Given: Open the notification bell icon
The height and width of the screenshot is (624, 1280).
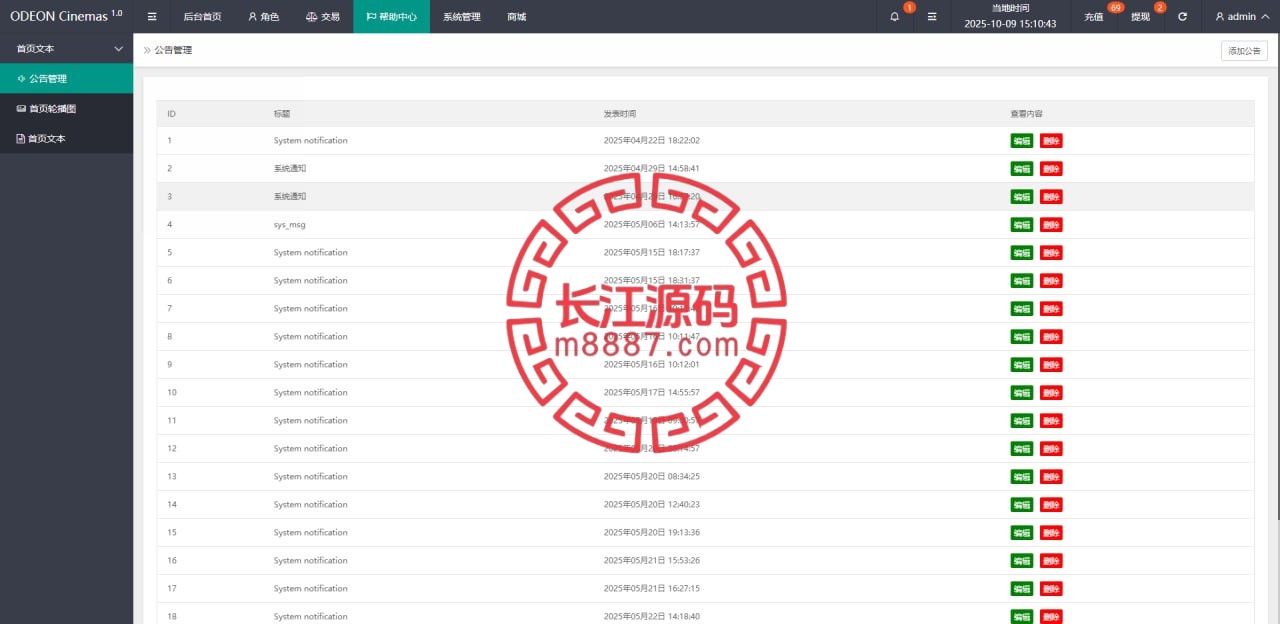Looking at the screenshot, I should click(x=894, y=17).
